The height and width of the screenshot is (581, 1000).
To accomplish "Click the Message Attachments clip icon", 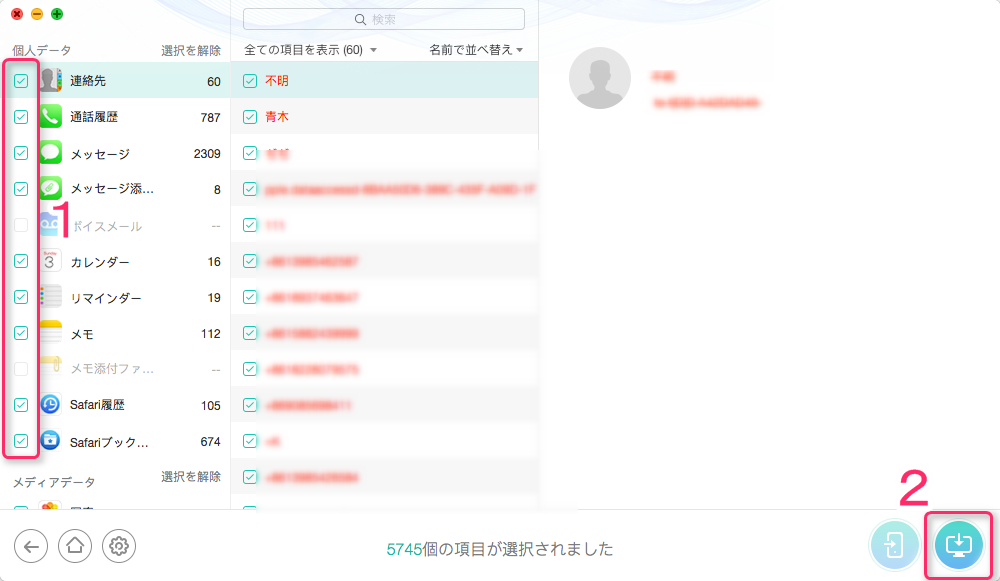I will tap(50, 188).
